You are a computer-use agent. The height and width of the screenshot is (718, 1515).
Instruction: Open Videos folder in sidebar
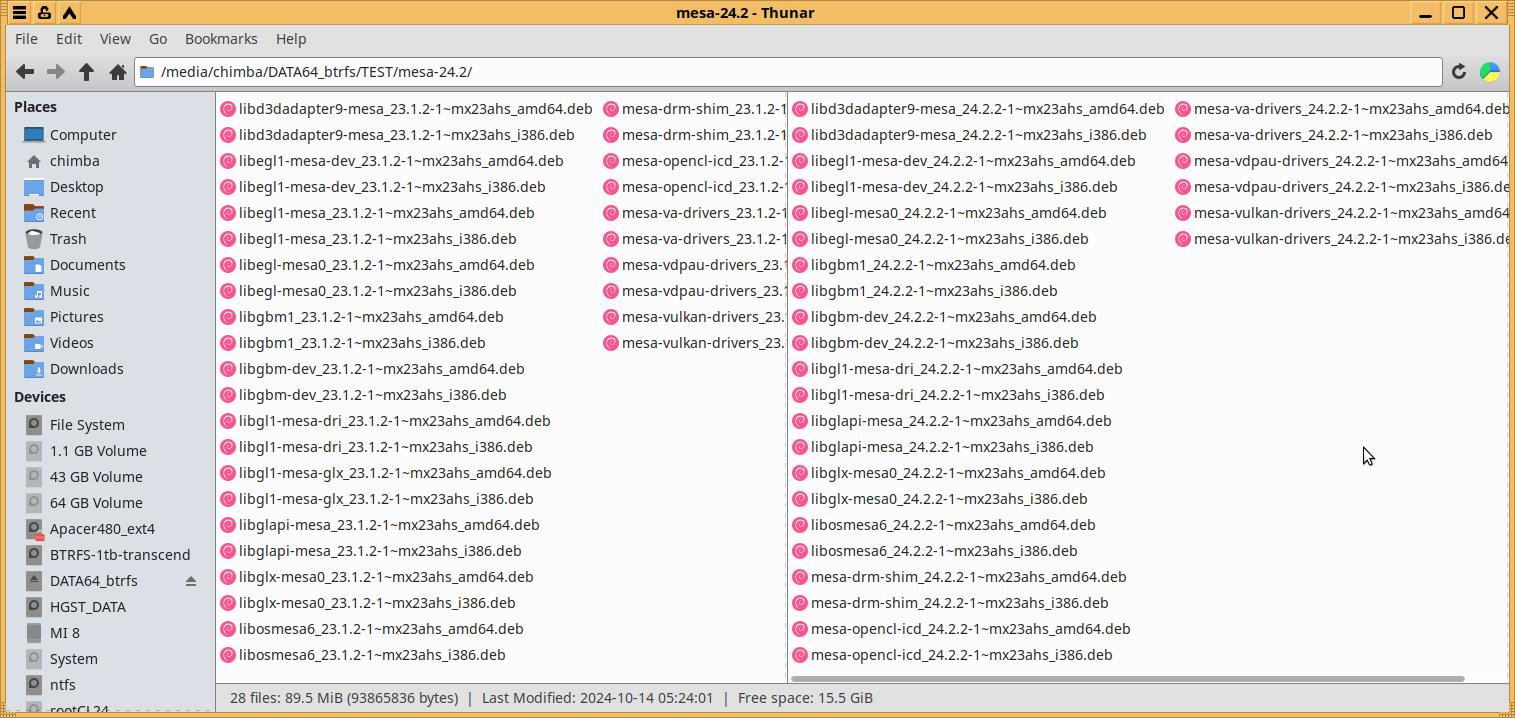pyautogui.click(x=72, y=343)
